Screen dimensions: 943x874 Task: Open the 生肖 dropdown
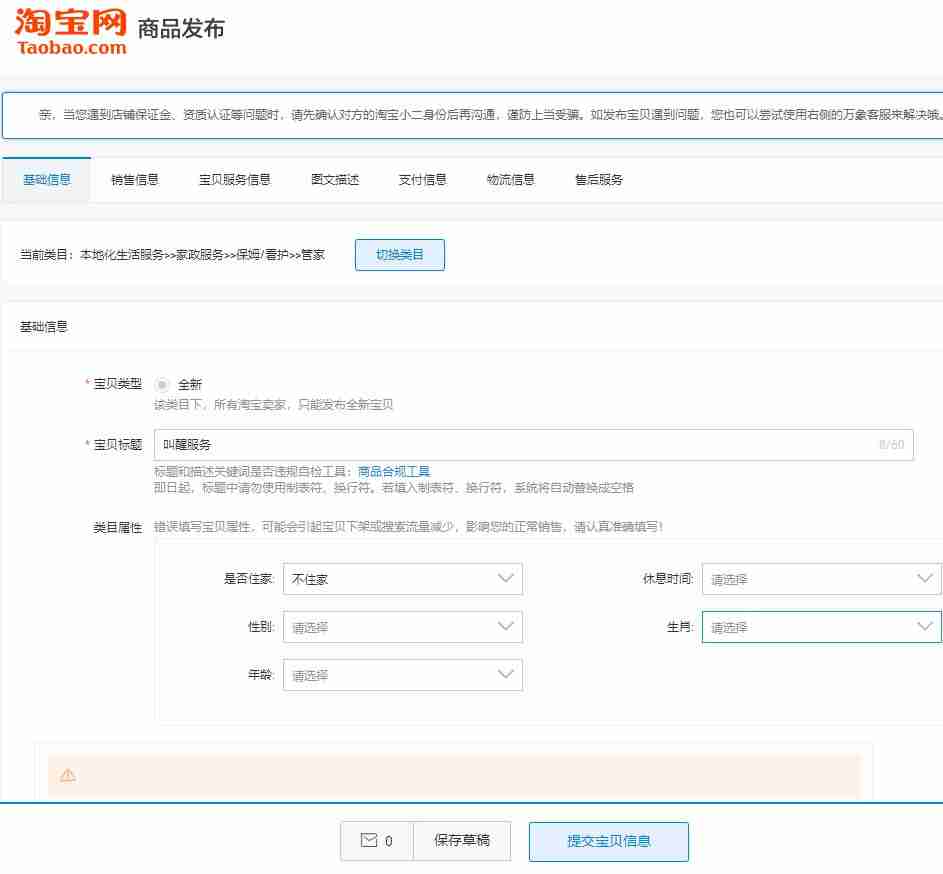tap(821, 626)
